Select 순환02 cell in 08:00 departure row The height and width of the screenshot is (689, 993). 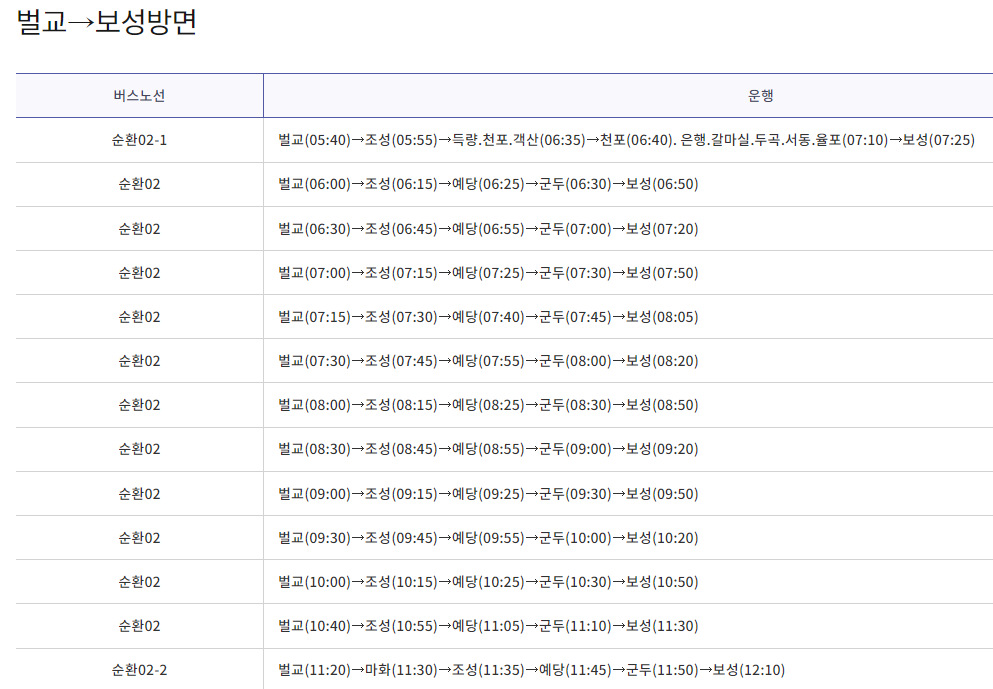tap(139, 405)
